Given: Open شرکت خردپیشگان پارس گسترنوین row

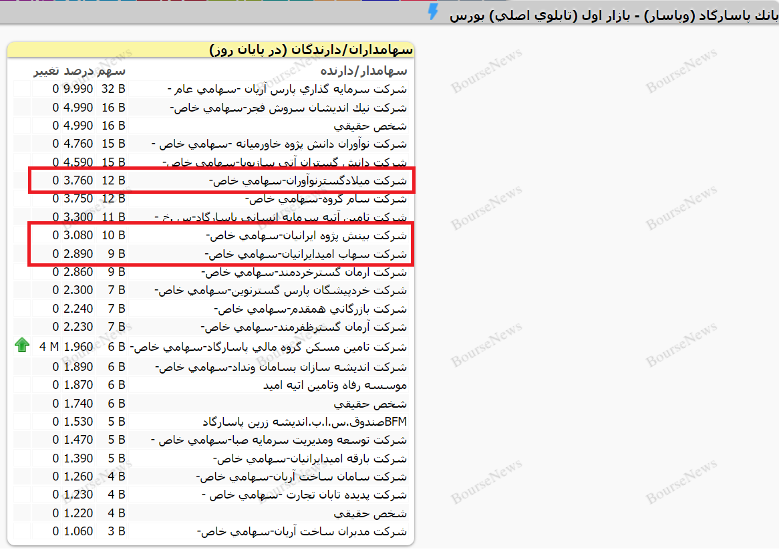Looking at the screenshot, I should [281, 290].
